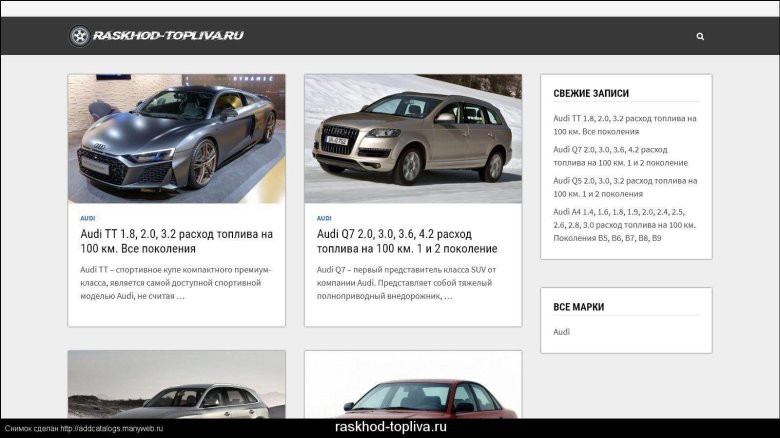
Task: Open the beige Audi Q7 SUV thumbnail
Action: 412,138
